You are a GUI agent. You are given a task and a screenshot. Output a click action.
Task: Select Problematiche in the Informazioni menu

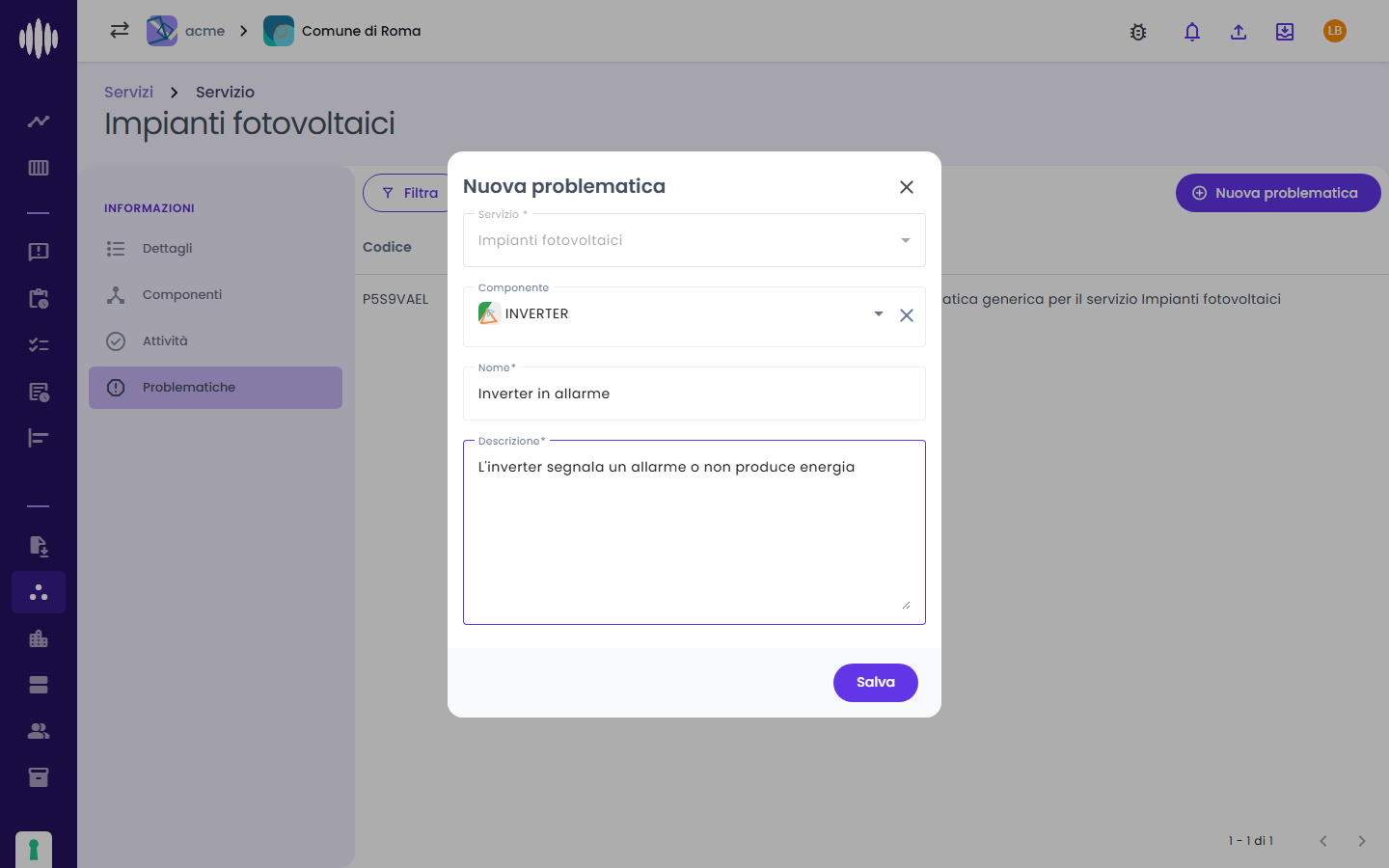coord(215,388)
